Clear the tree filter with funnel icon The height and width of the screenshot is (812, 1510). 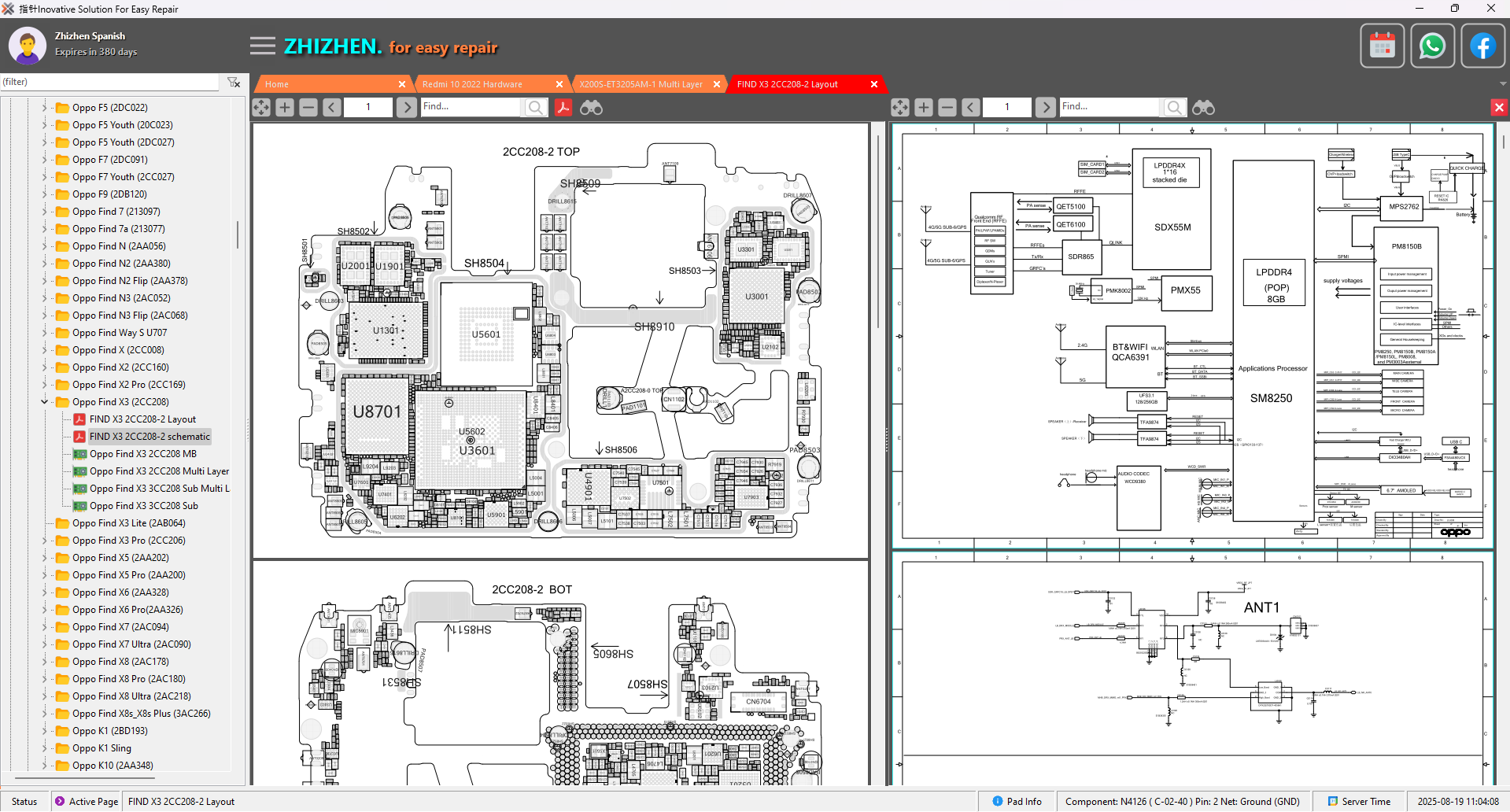point(234,82)
